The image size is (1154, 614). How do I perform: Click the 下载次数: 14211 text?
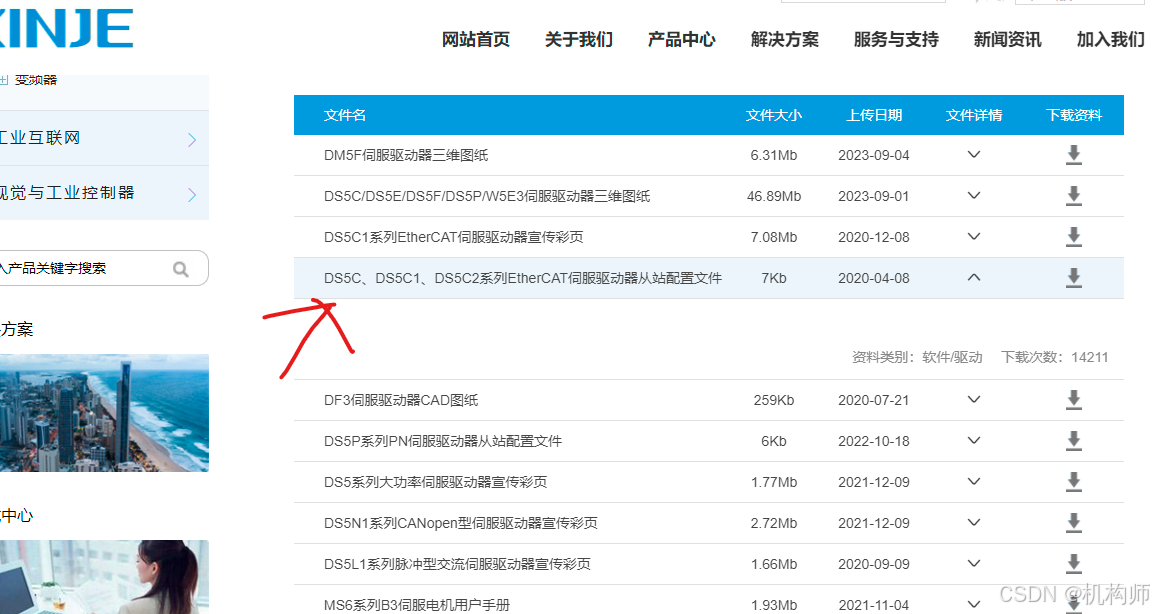(1054, 357)
